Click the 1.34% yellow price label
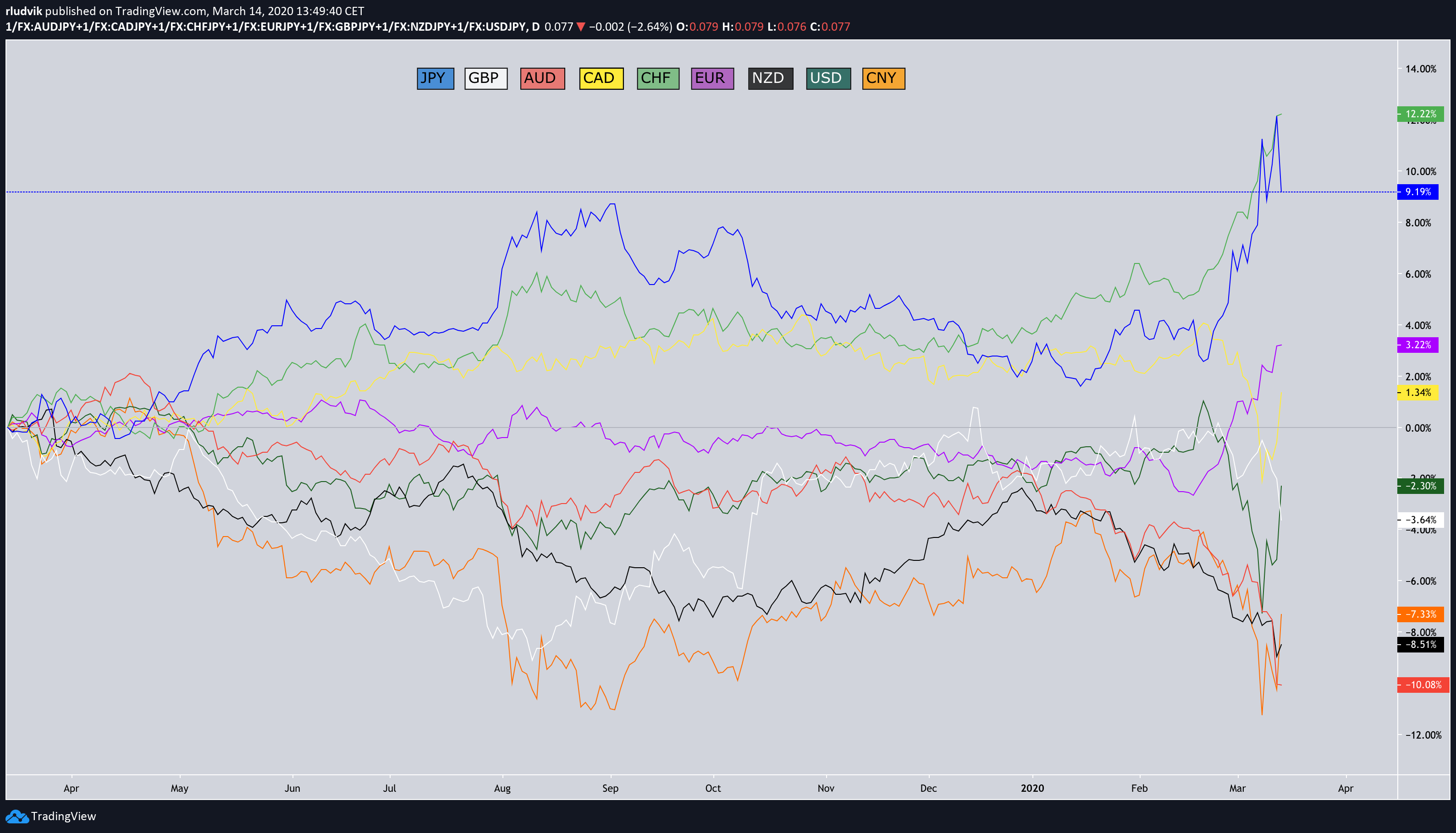The height and width of the screenshot is (833, 1456). pyautogui.click(x=1417, y=393)
